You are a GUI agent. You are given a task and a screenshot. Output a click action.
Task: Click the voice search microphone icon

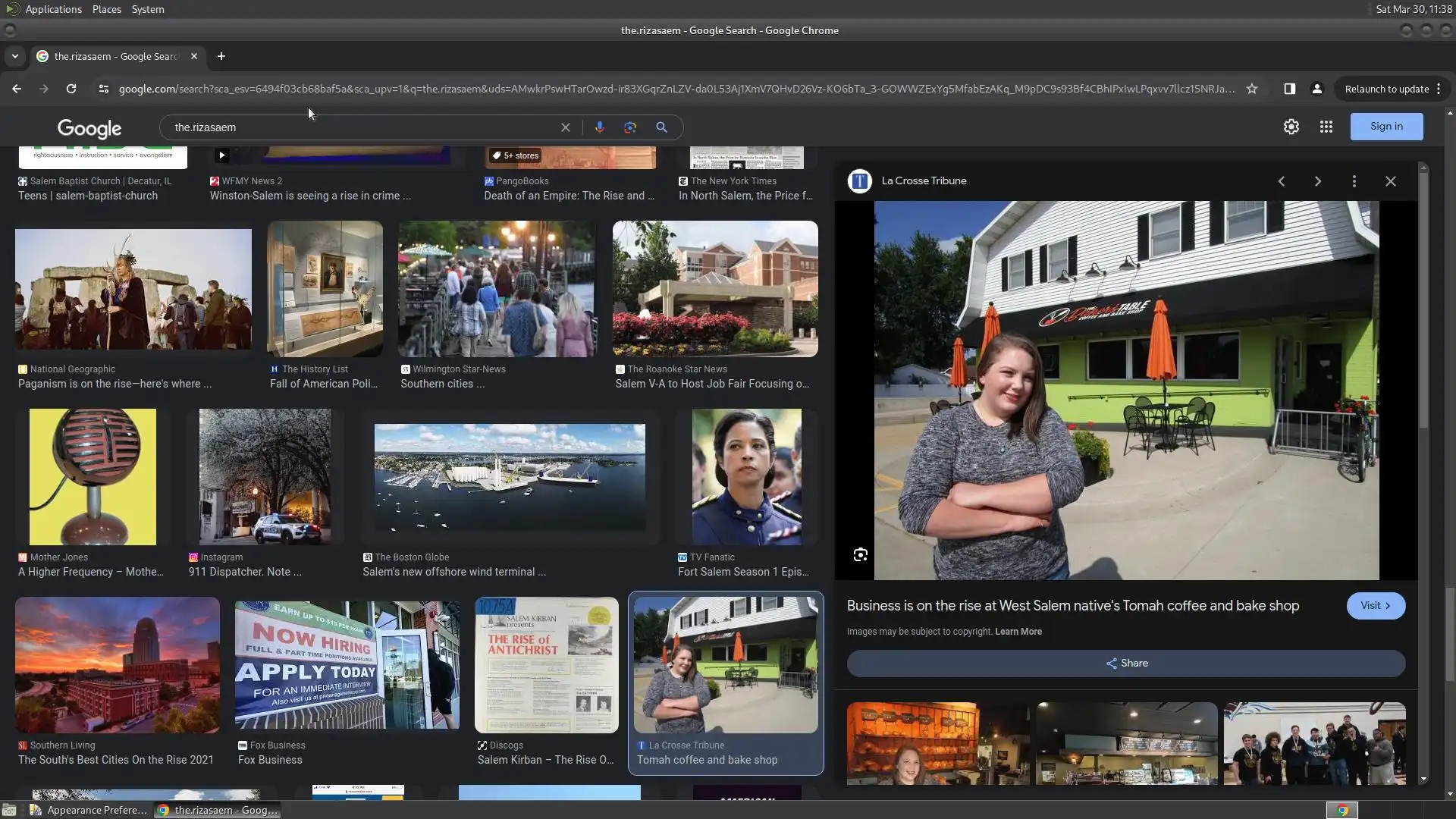click(599, 127)
